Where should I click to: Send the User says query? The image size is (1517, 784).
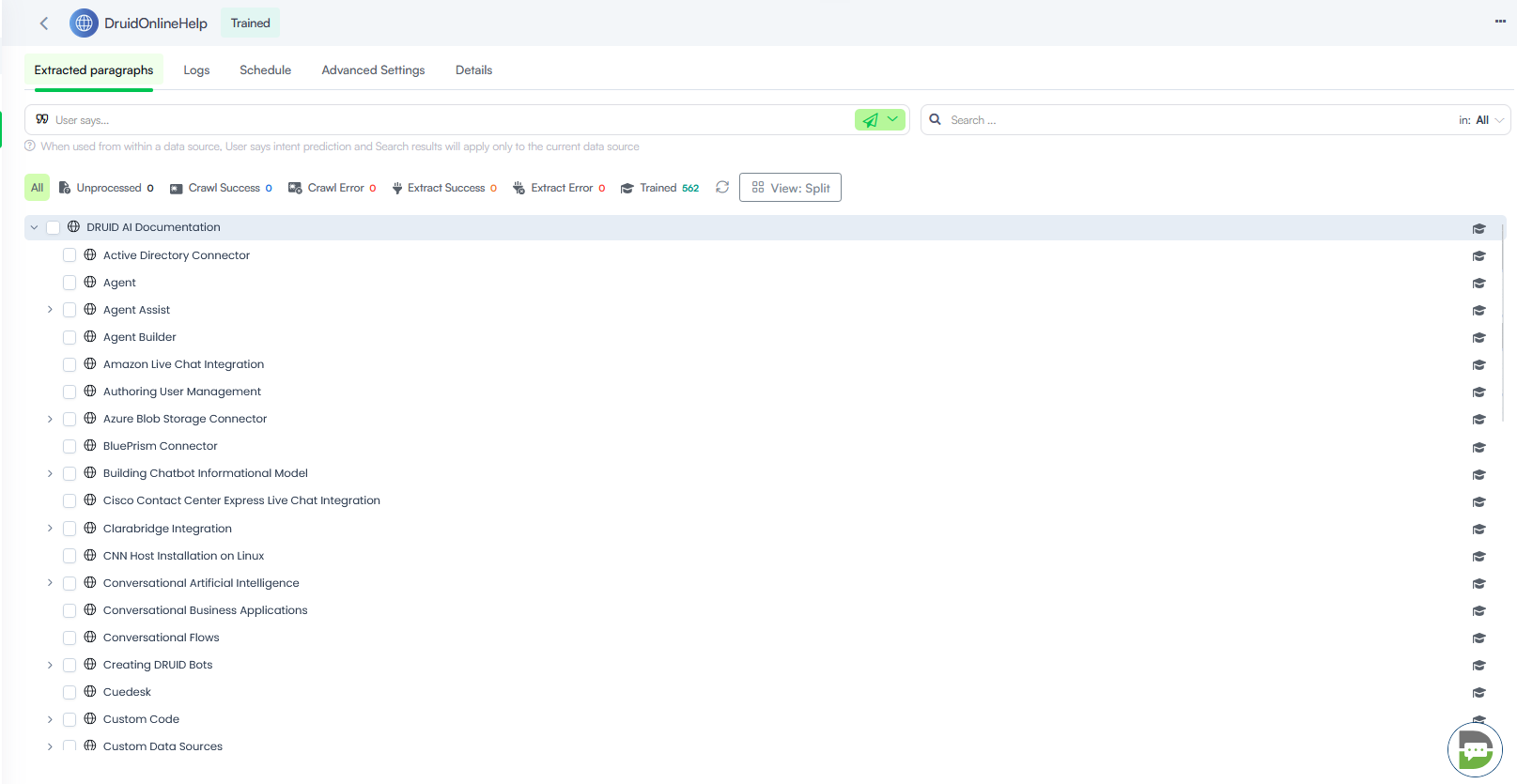click(871, 120)
